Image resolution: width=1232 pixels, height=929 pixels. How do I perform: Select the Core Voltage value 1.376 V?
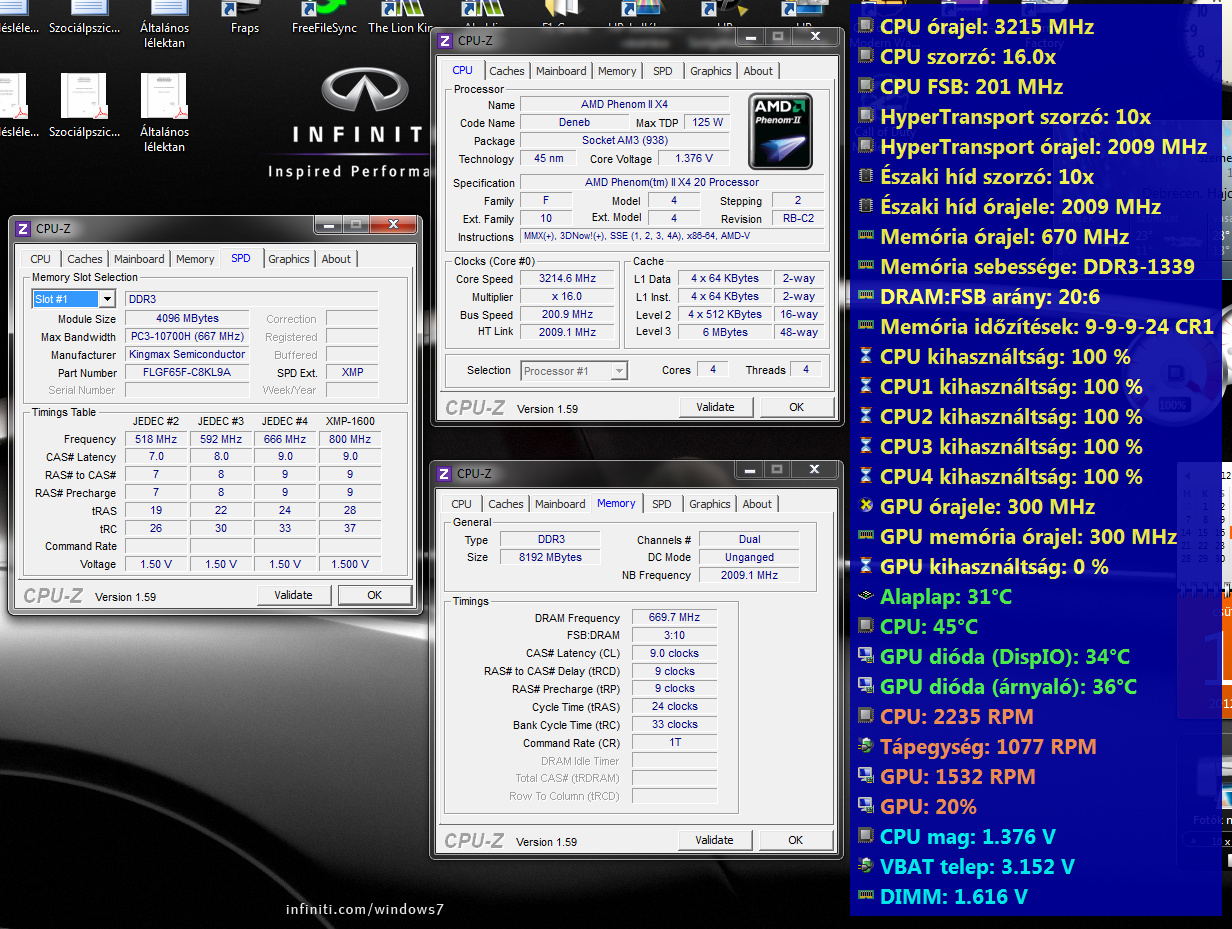point(693,159)
